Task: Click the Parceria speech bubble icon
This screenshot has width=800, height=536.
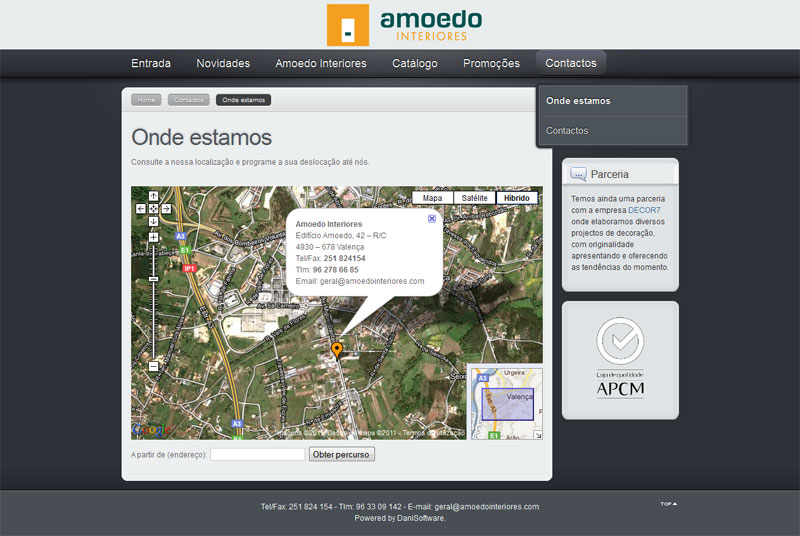Action: click(578, 174)
